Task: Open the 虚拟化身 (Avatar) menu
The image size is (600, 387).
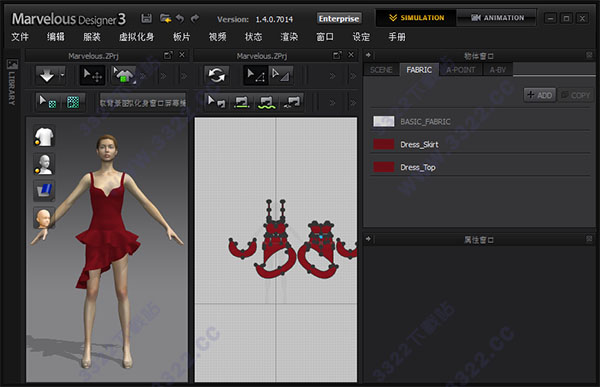Action: [137, 37]
